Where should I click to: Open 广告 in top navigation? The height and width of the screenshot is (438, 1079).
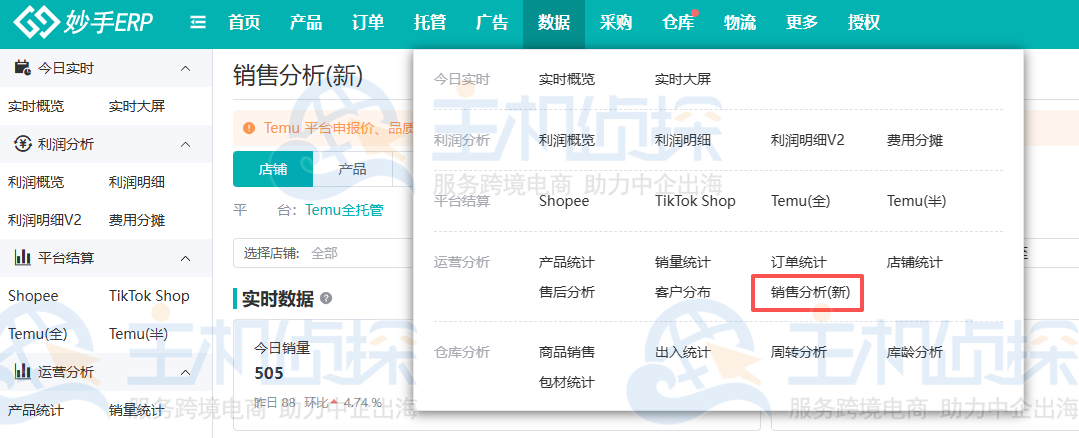coord(492,23)
